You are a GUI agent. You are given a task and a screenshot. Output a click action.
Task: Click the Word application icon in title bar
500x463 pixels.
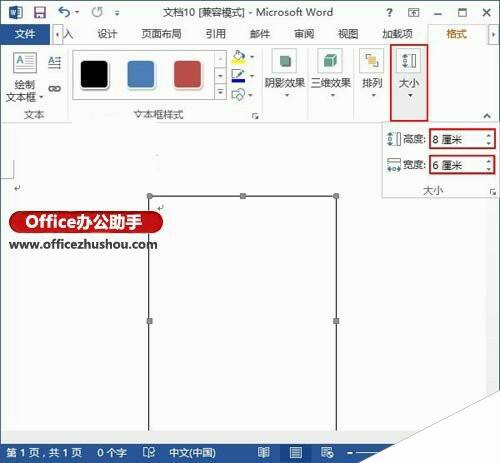coord(16,13)
